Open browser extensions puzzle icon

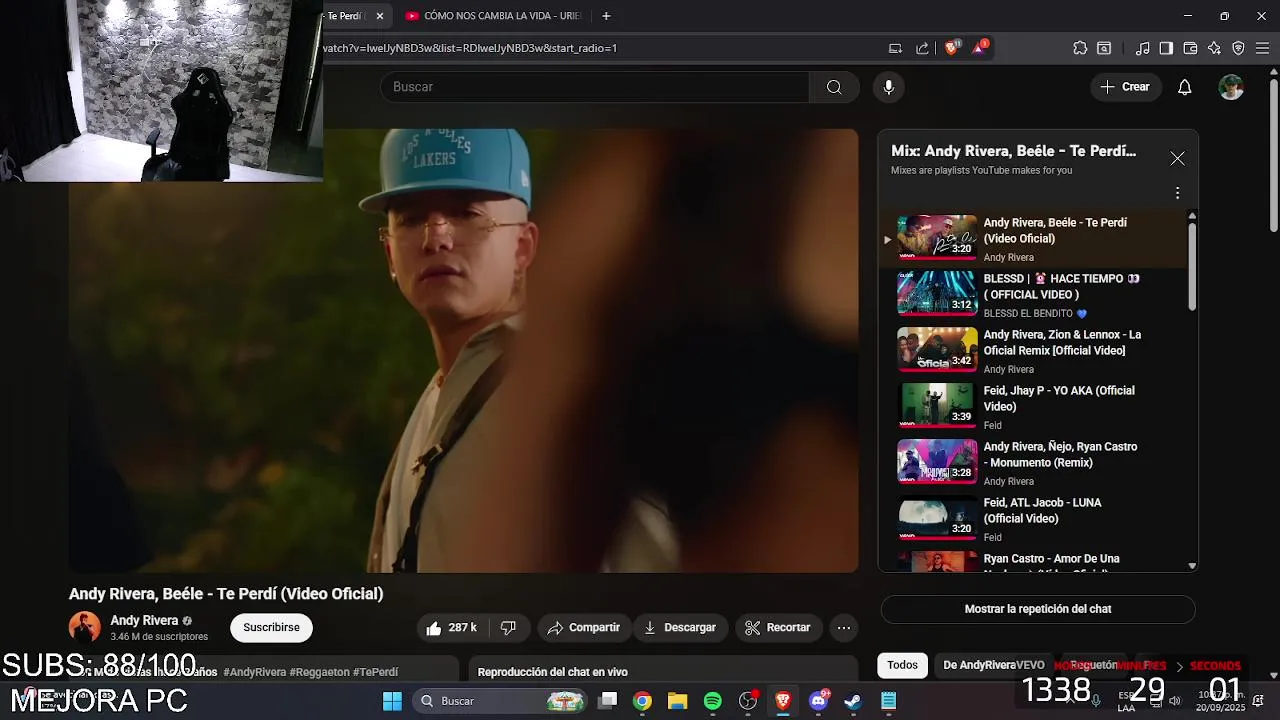(1080, 48)
